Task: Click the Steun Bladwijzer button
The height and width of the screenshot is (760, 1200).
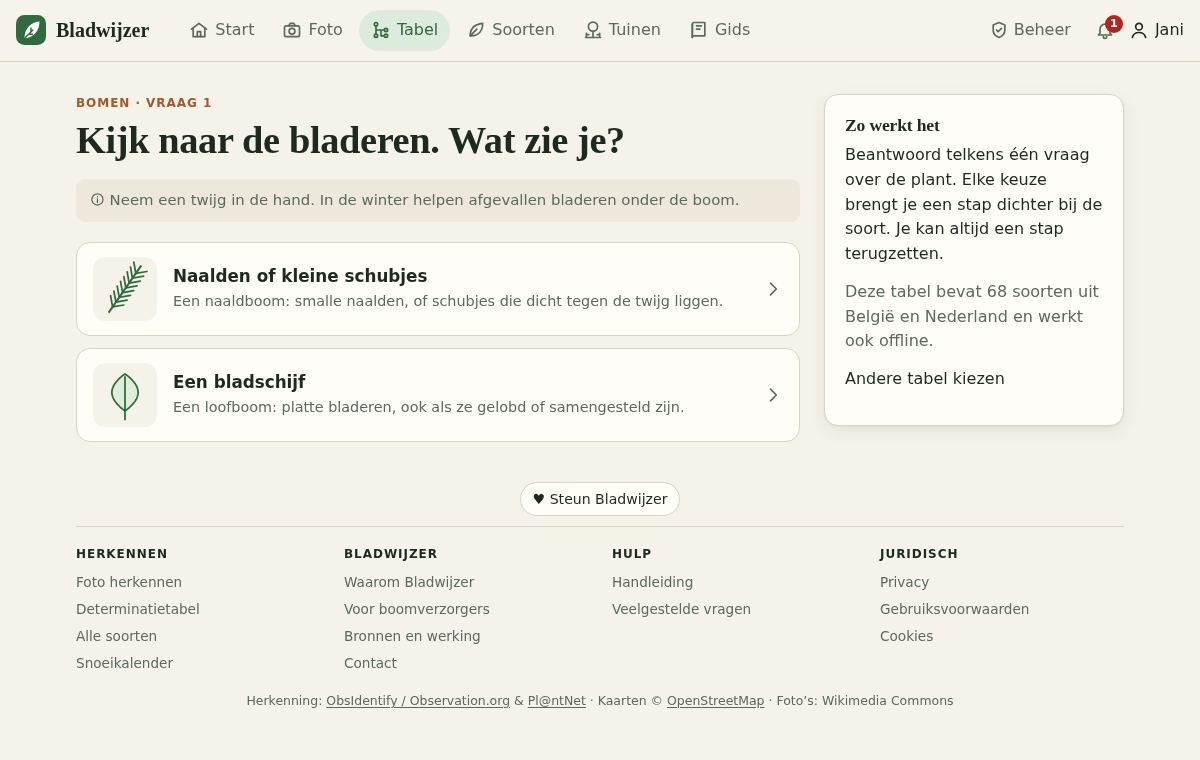Action: [600, 499]
